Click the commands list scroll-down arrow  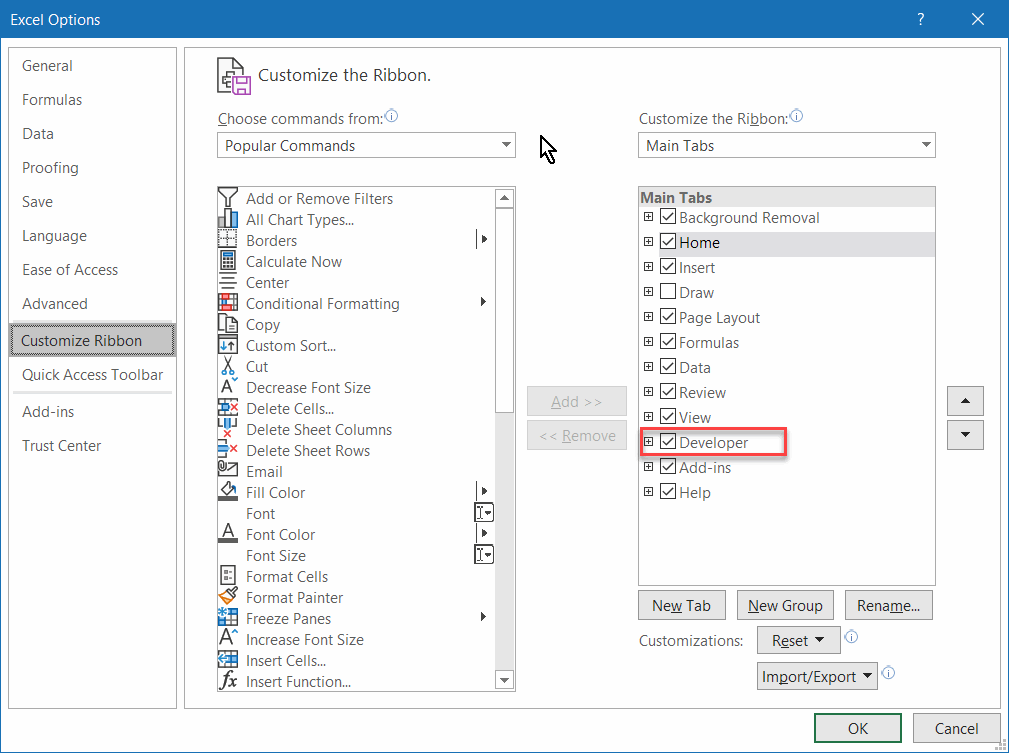[x=504, y=680]
